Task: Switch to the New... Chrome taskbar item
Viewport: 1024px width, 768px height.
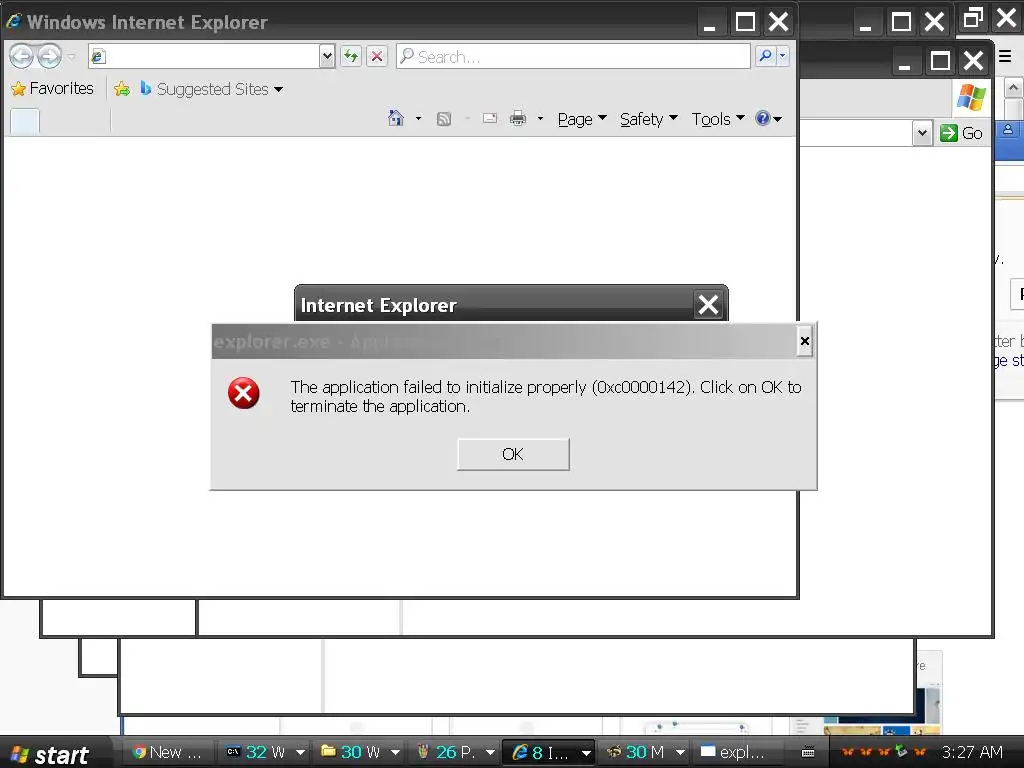Action: (167, 752)
